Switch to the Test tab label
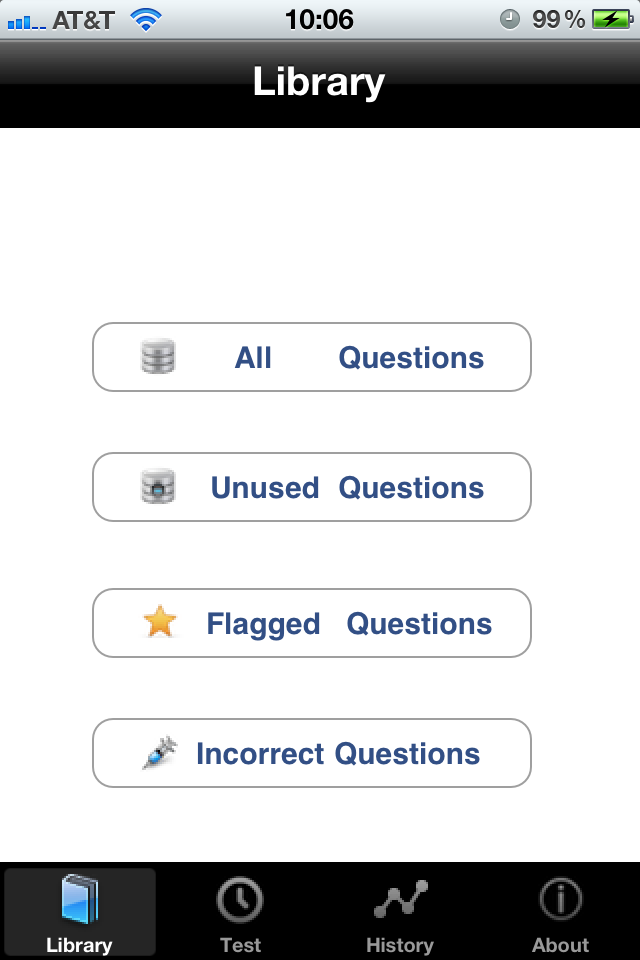This screenshot has width=640, height=960. pos(240,944)
